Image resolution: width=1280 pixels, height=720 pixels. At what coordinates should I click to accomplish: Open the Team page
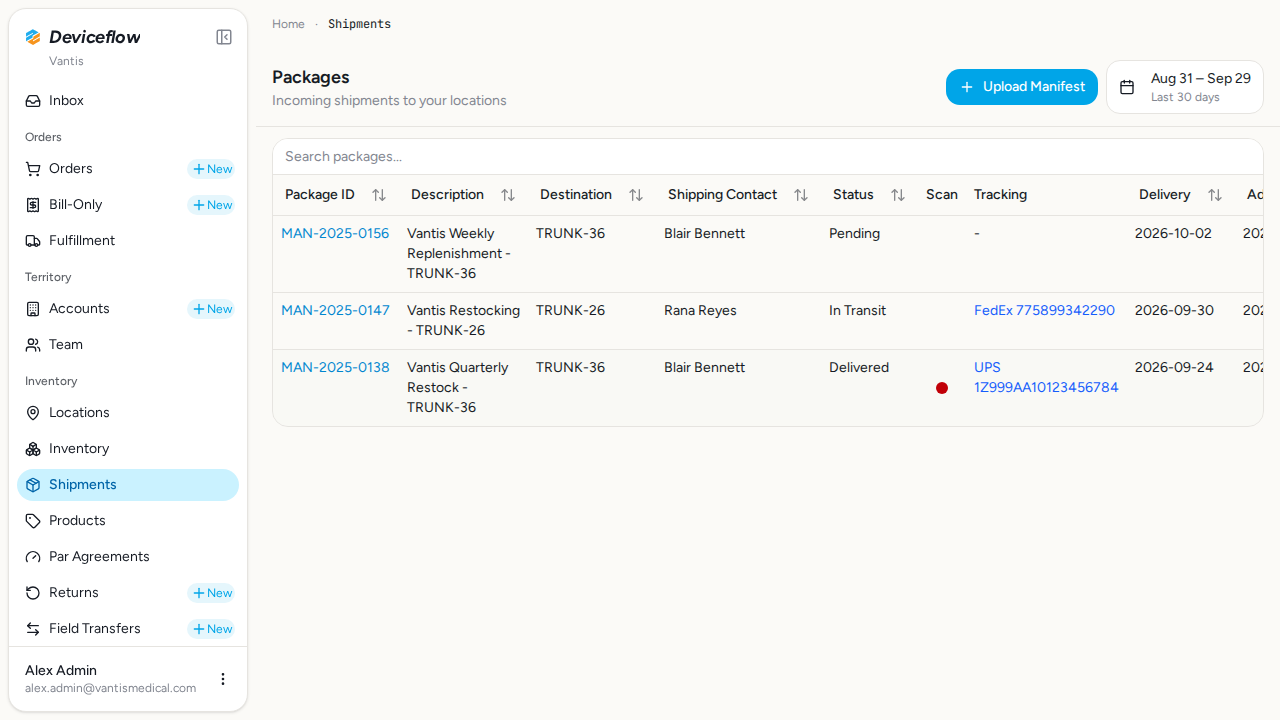click(x=128, y=345)
